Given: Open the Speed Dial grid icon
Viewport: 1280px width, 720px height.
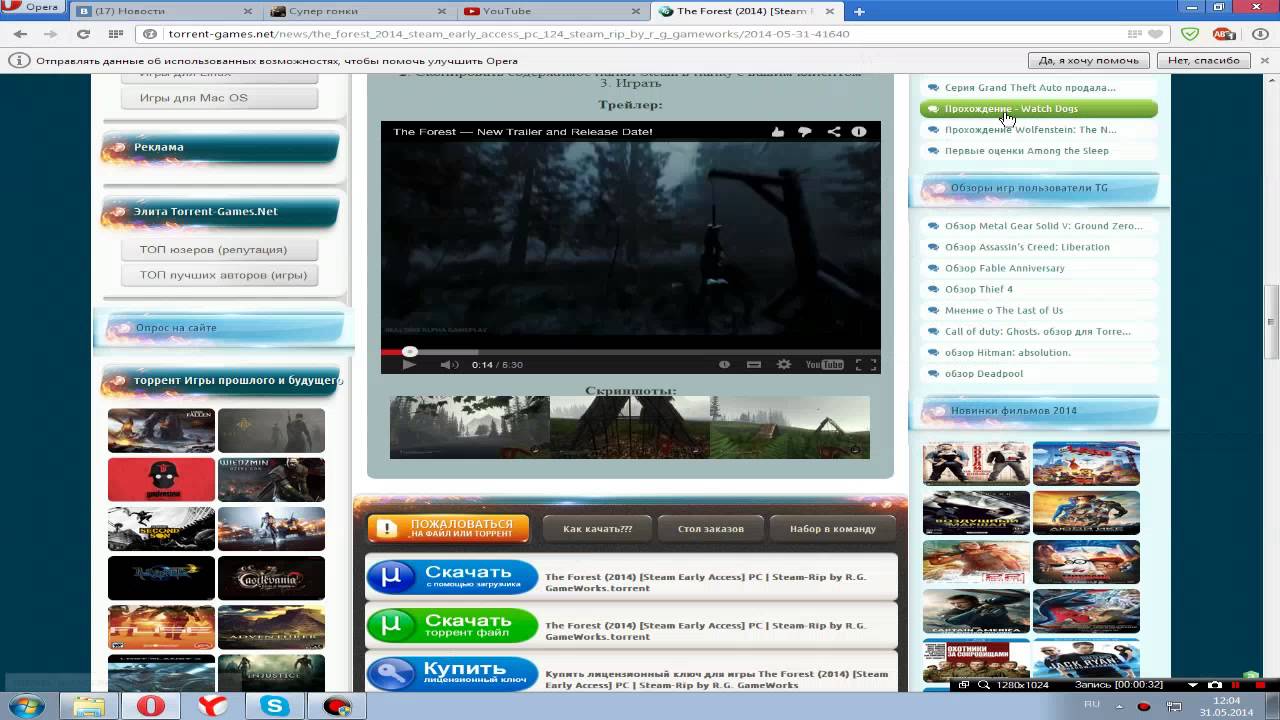Looking at the screenshot, I should coord(116,34).
